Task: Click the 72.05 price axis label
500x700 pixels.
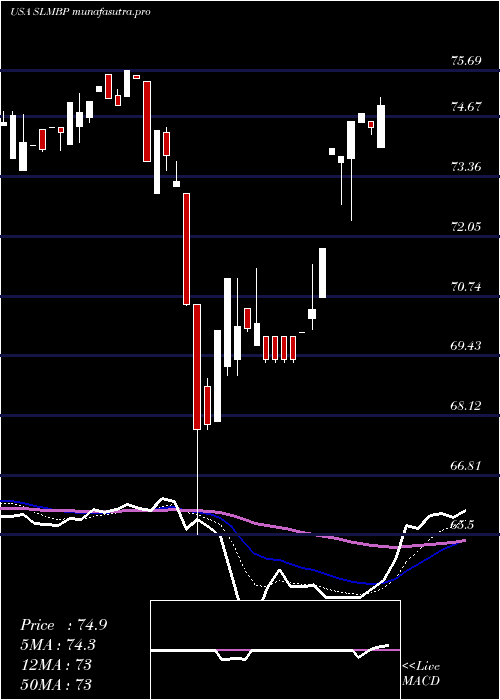Action: click(466, 226)
